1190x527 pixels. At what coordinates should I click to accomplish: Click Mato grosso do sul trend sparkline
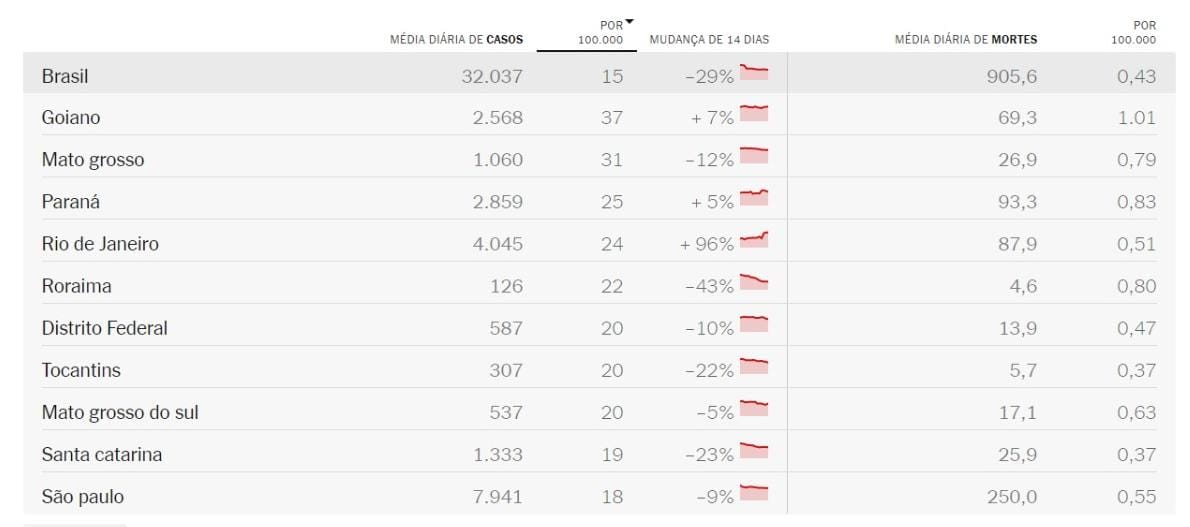[x=754, y=409]
